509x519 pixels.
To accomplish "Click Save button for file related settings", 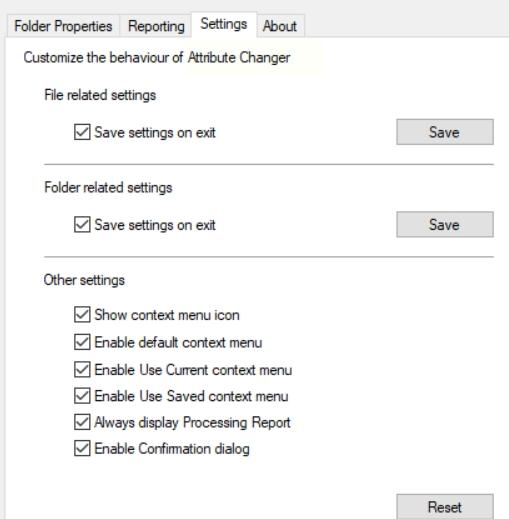I will 445,132.
